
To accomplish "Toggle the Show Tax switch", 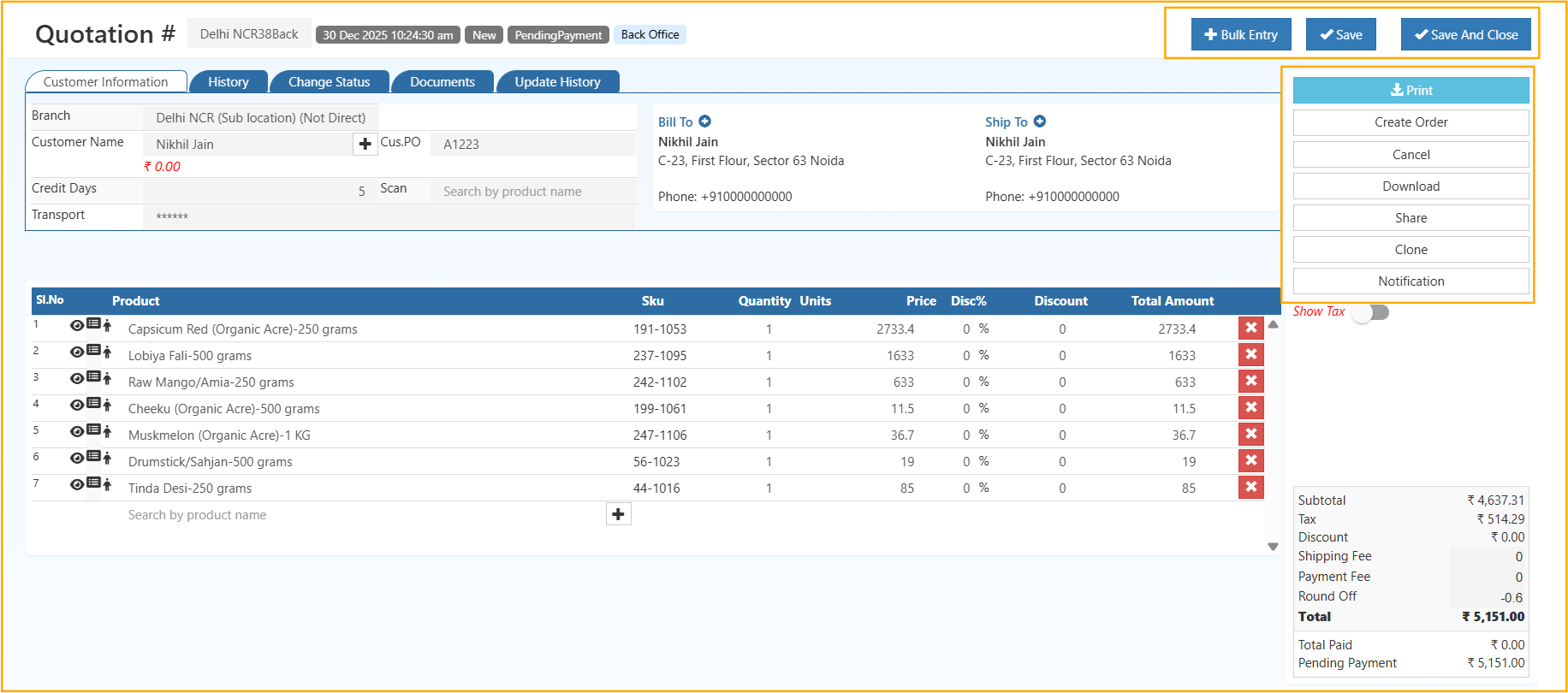I will click(x=1369, y=312).
